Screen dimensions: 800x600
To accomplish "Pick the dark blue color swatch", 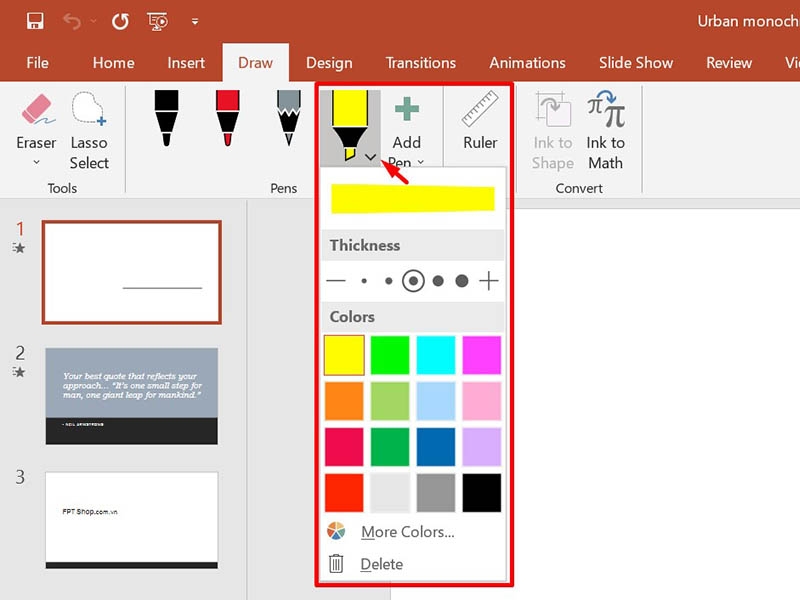I will [436, 447].
